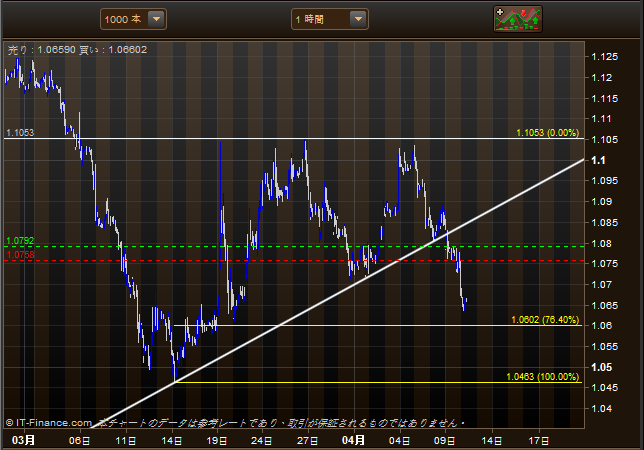Click the 04月 date axis label

coord(353,440)
